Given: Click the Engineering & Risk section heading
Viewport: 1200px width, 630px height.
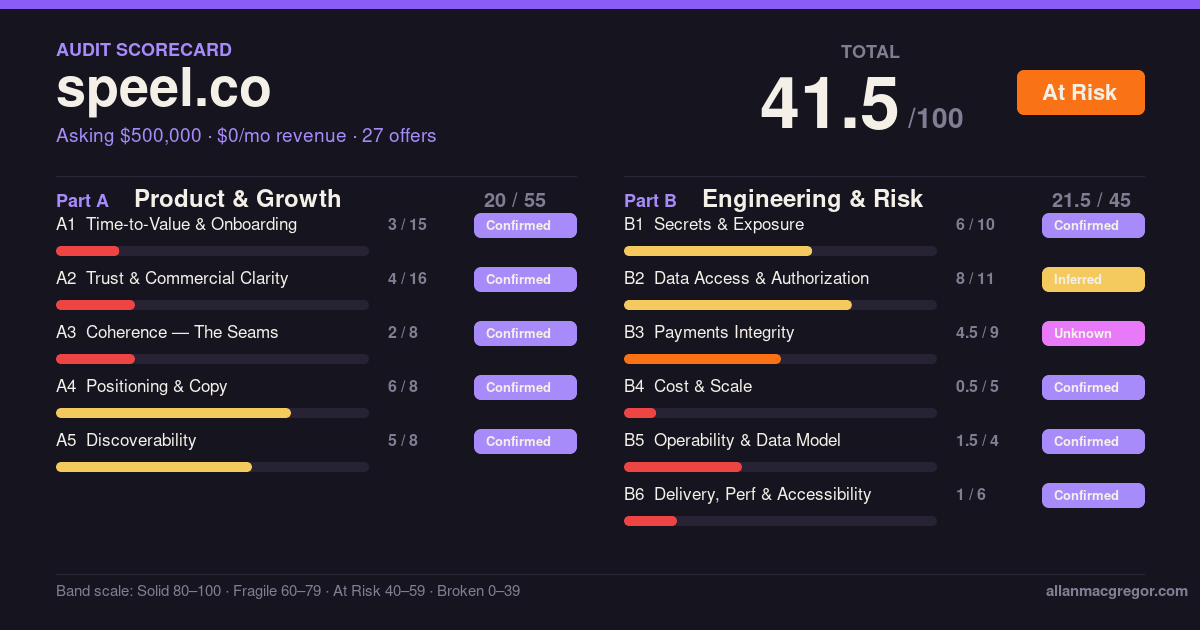Looking at the screenshot, I should click(x=813, y=198).
